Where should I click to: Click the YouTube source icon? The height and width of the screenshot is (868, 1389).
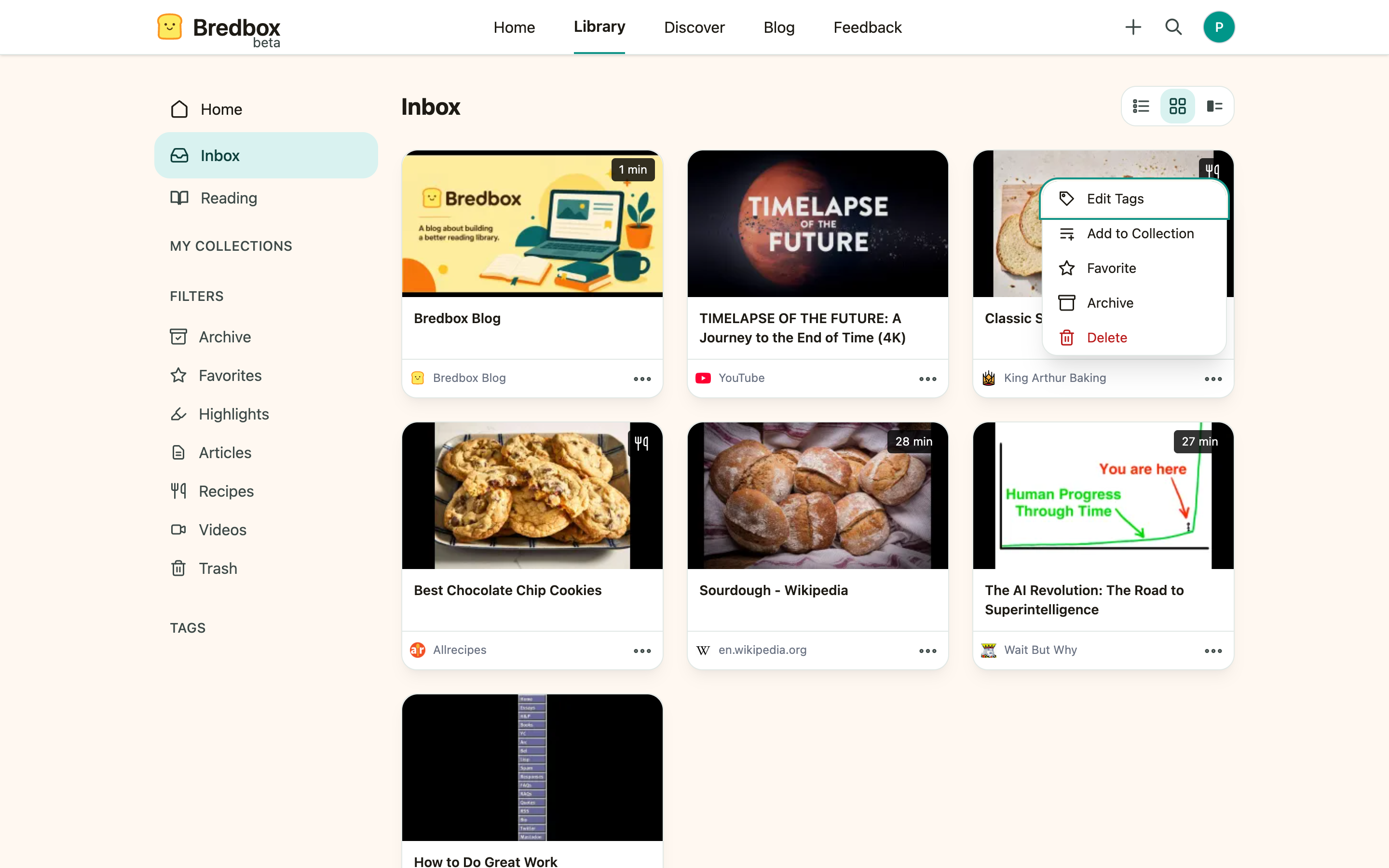pos(703,379)
